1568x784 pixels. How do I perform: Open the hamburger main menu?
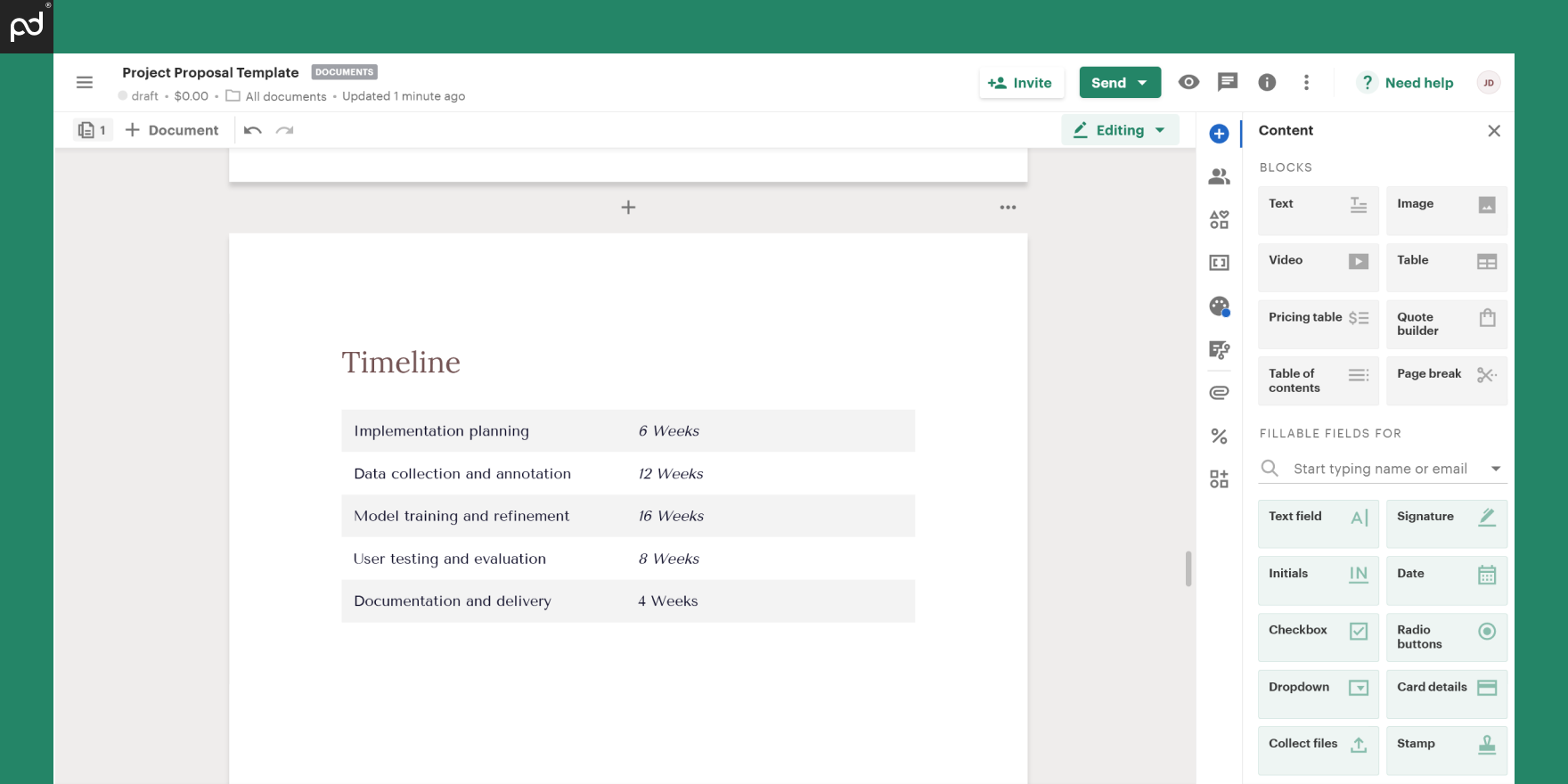(x=85, y=83)
